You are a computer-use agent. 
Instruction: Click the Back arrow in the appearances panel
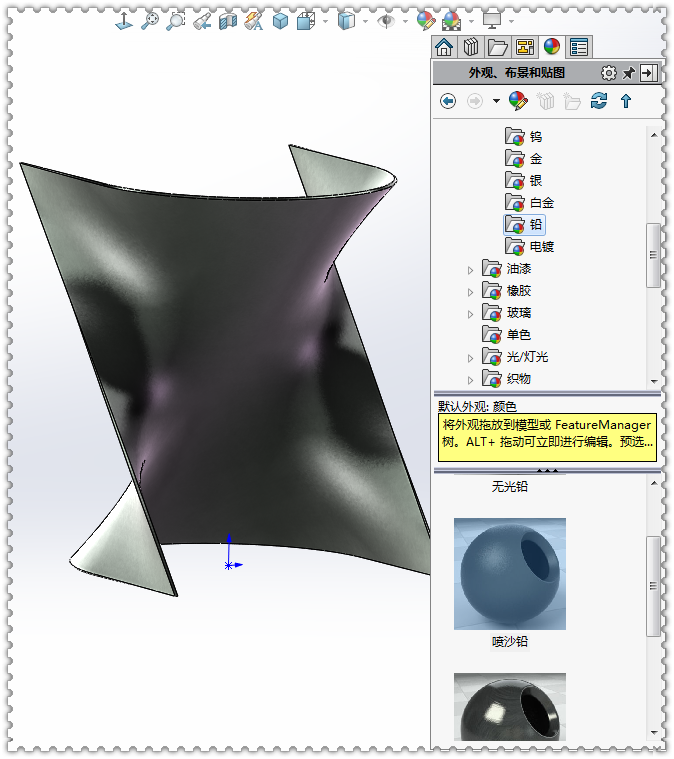(448, 101)
